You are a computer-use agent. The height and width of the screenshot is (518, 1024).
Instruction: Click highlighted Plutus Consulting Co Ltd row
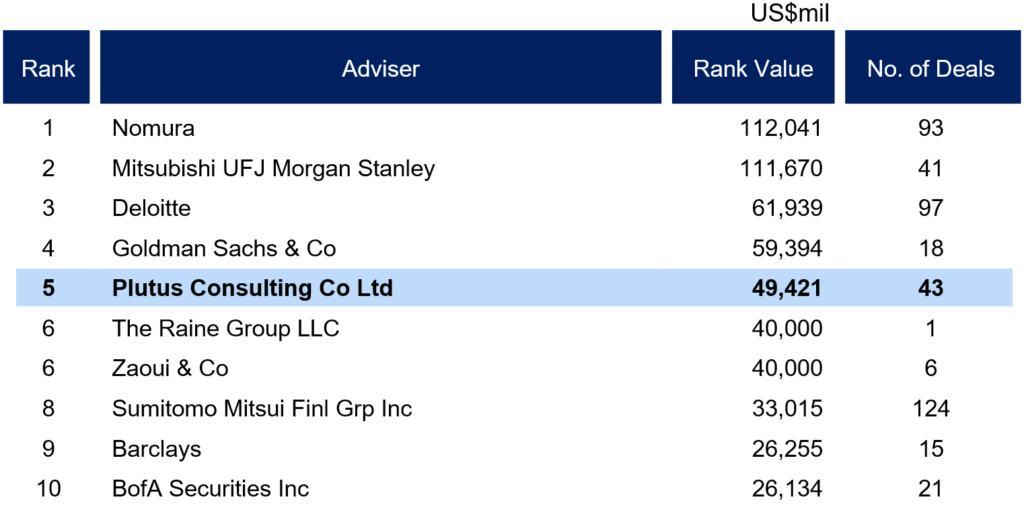[515, 288]
